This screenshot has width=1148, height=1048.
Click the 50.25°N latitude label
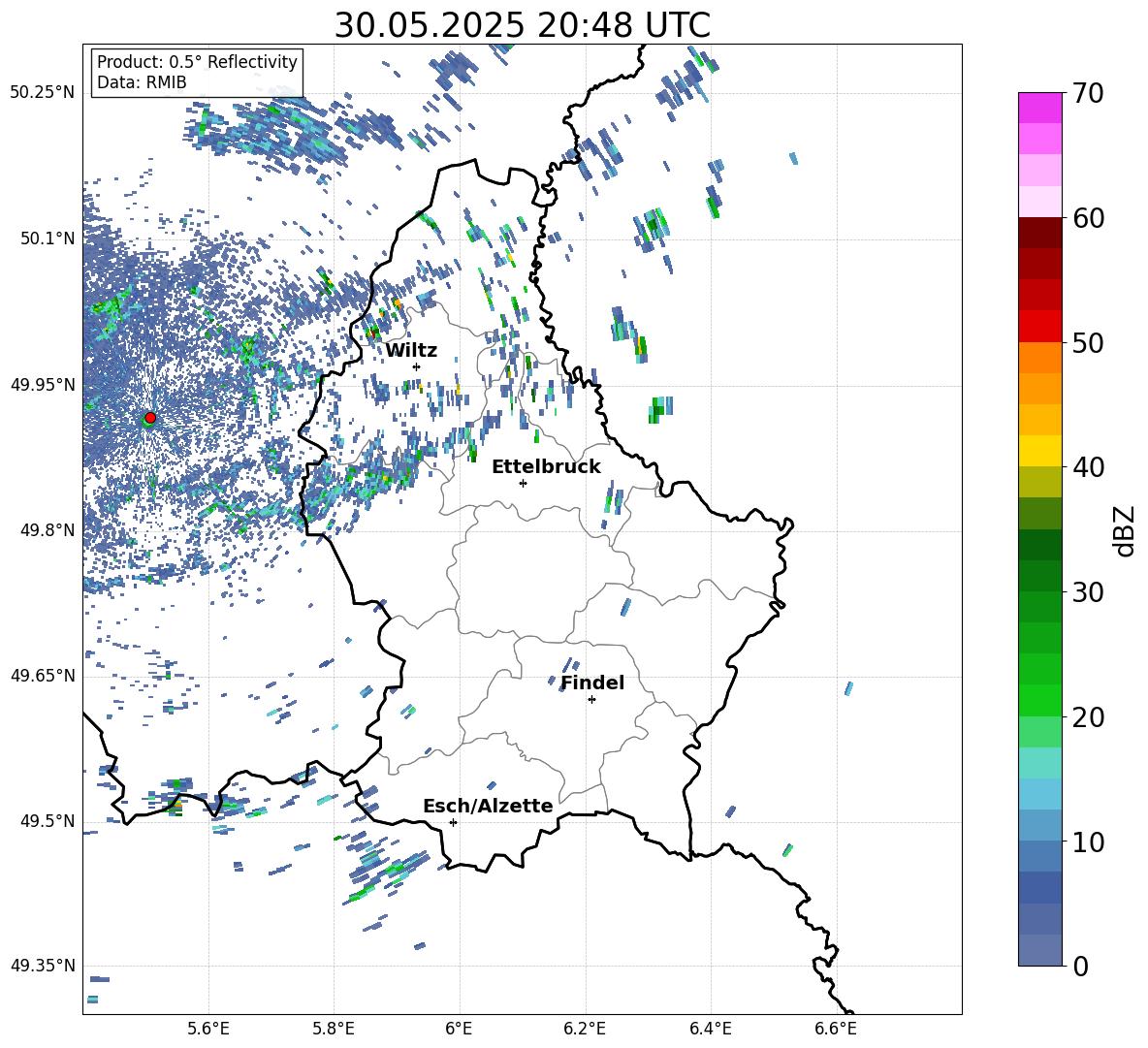(x=43, y=93)
